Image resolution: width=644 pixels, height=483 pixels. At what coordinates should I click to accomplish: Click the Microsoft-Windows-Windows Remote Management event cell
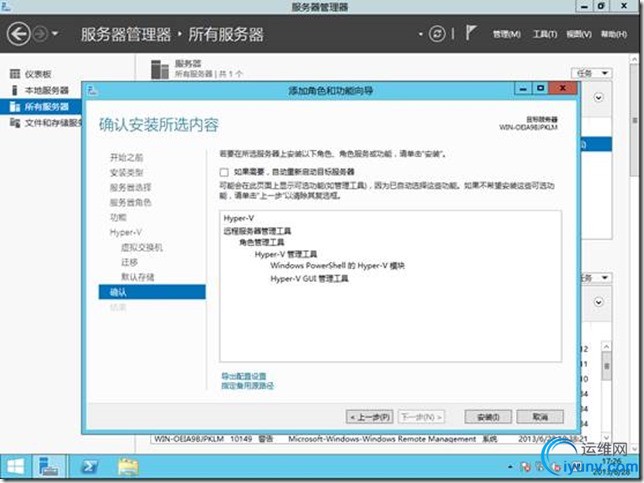(382, 439)
